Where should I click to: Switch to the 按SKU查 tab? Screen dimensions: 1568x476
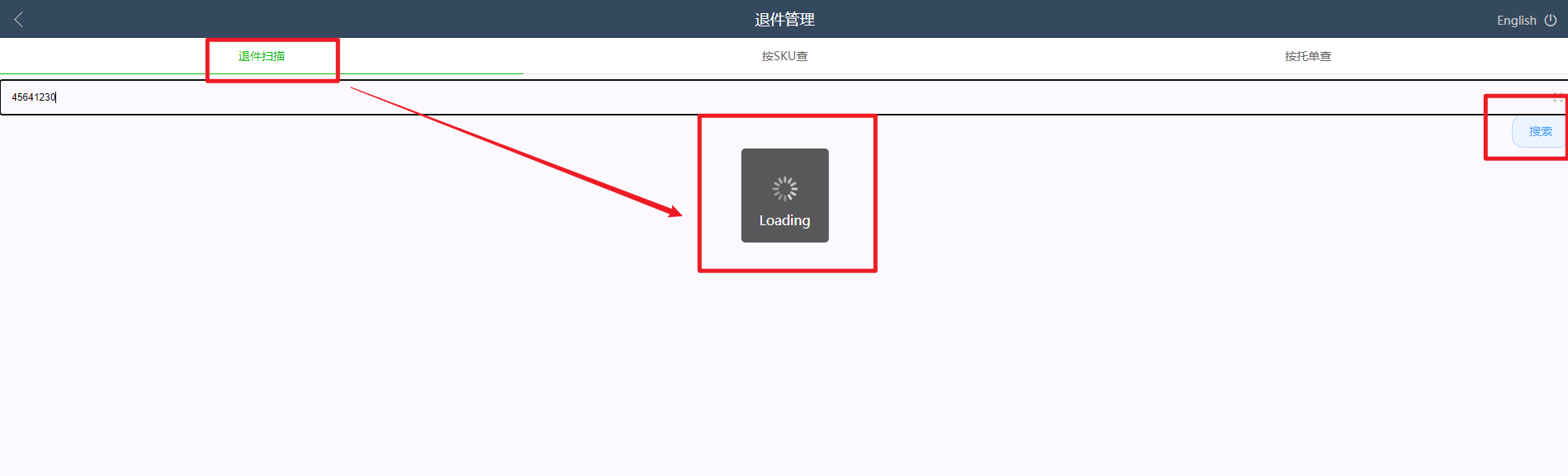[784, 56]
